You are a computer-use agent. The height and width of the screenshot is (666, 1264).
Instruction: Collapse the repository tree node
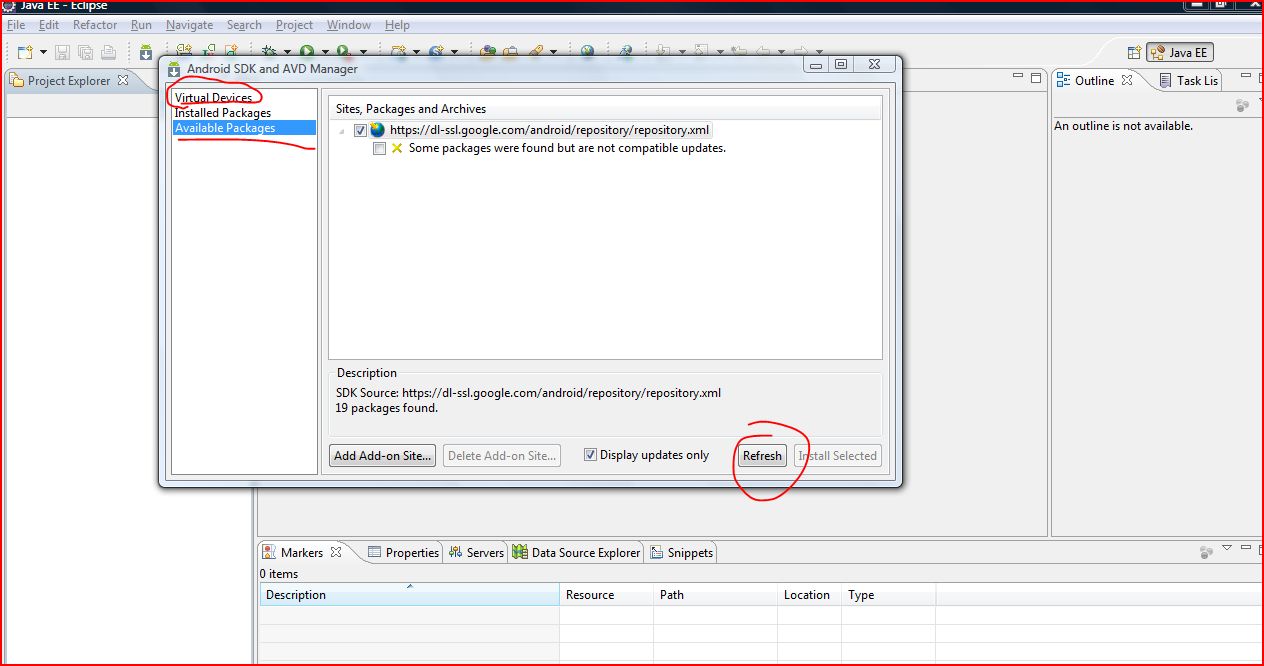[x=343, y=131]
